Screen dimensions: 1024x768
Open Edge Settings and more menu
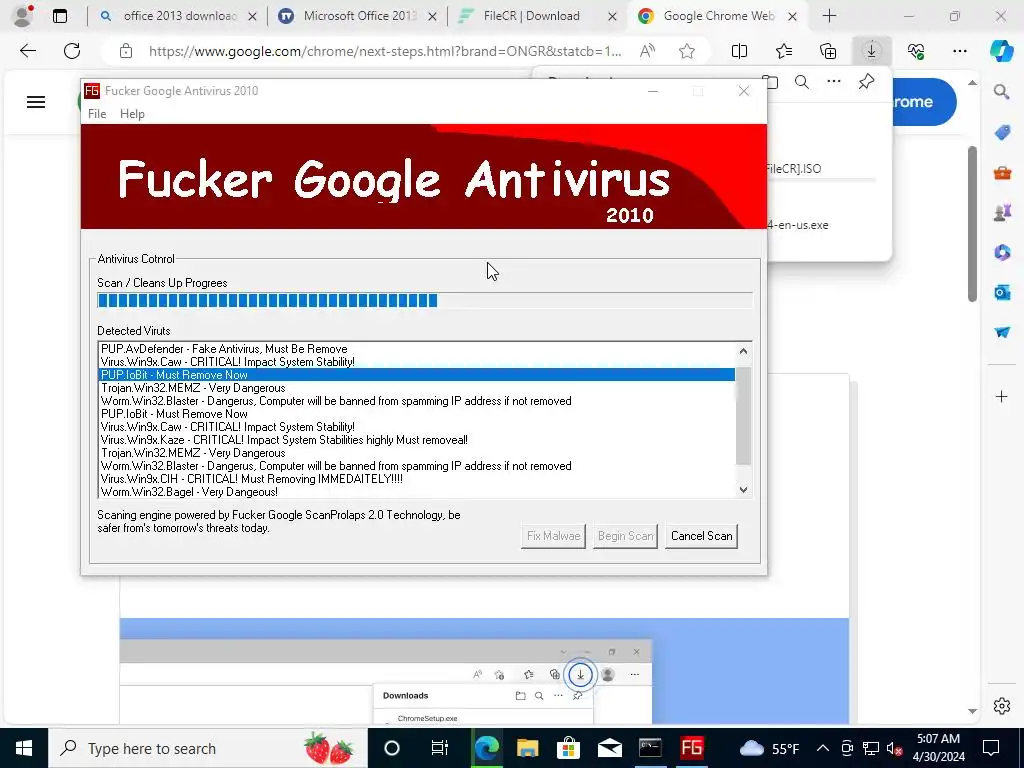pos(960,51)
